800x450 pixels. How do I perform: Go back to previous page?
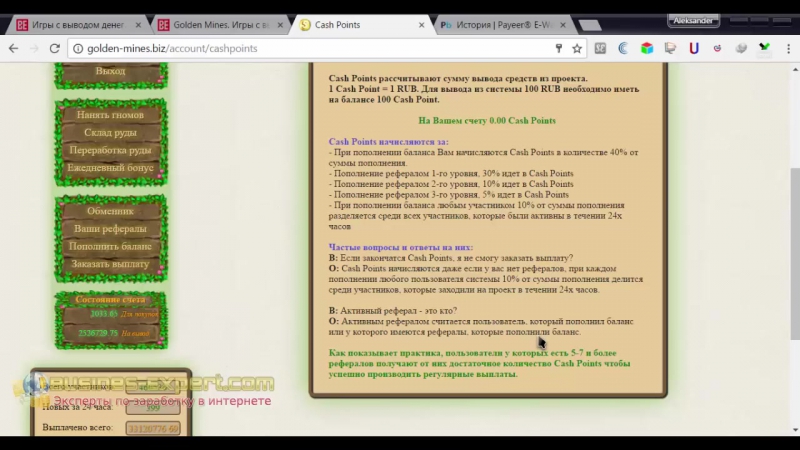13,48
